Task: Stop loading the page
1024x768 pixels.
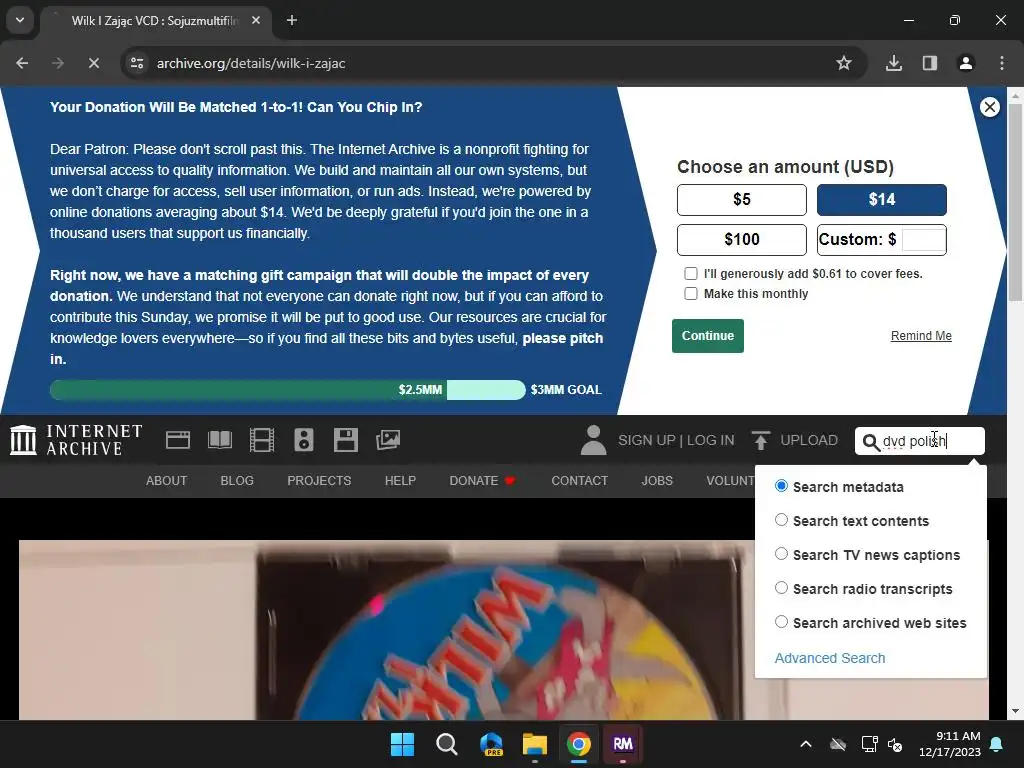Action: click(93, 63)
